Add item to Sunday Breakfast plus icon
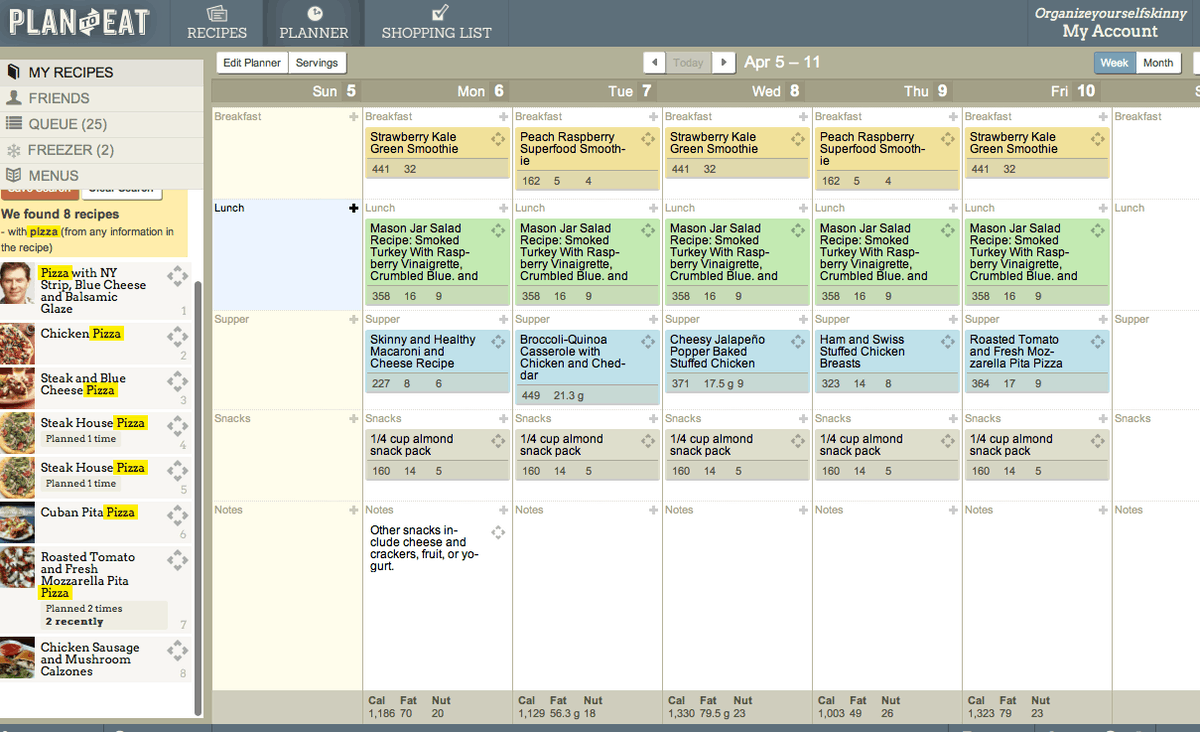The image size is (1200, 732). 353,117
